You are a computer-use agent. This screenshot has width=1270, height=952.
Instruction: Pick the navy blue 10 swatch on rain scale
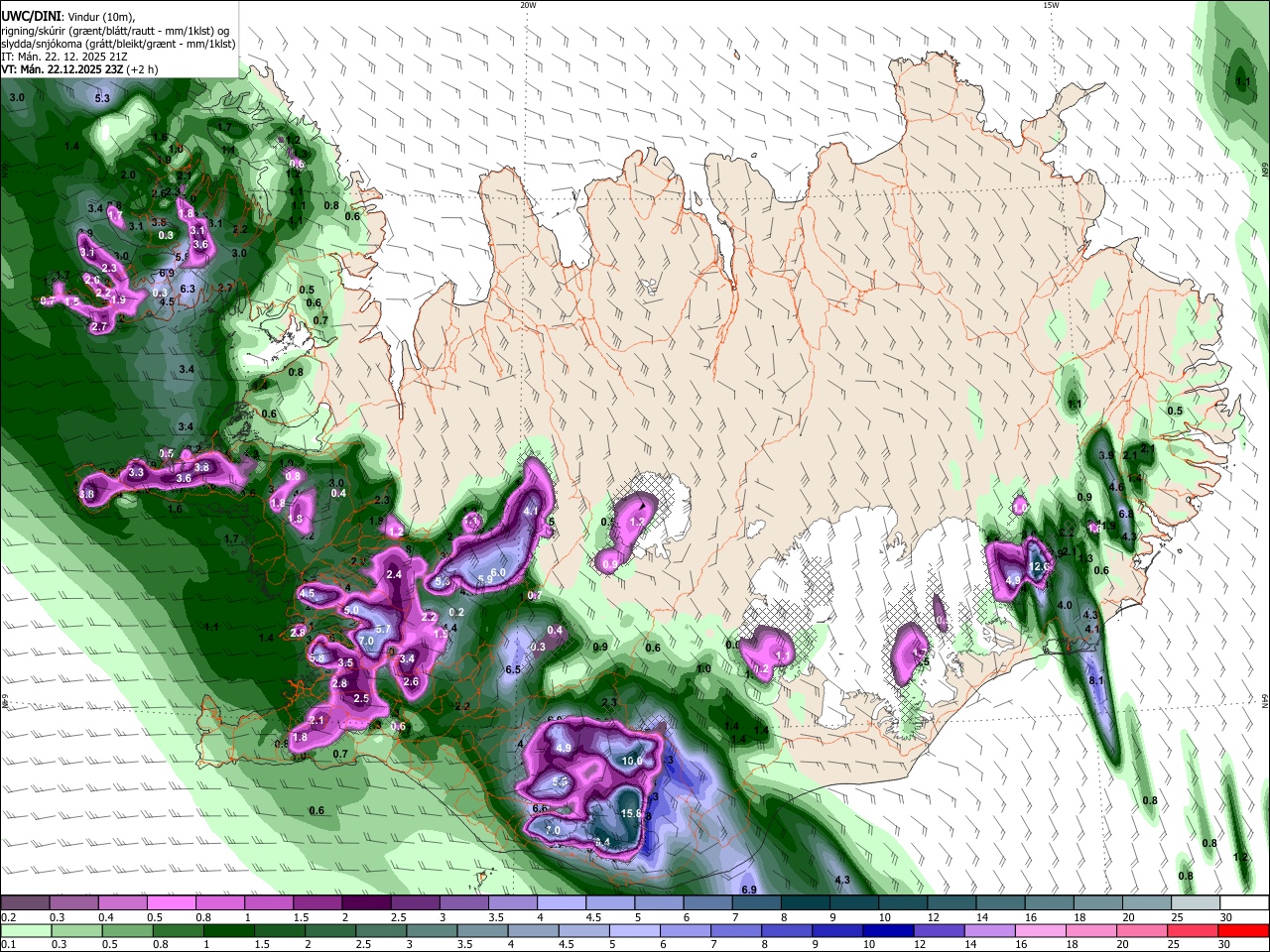click(886, 930)
